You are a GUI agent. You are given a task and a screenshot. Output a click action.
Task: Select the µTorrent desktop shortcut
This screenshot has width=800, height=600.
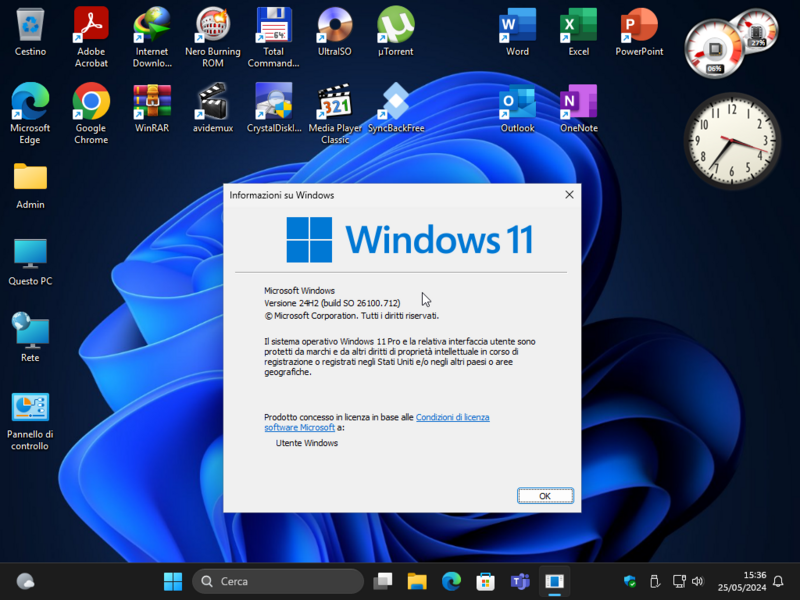pos(395,31)
